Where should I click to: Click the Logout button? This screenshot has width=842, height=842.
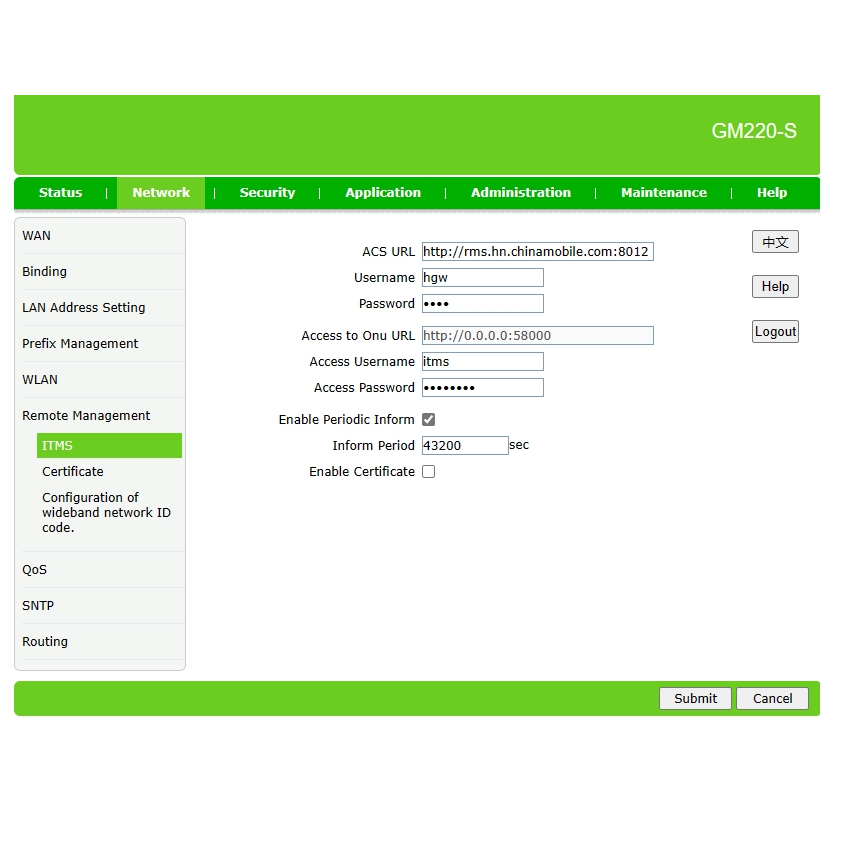(x=775, y=332)
